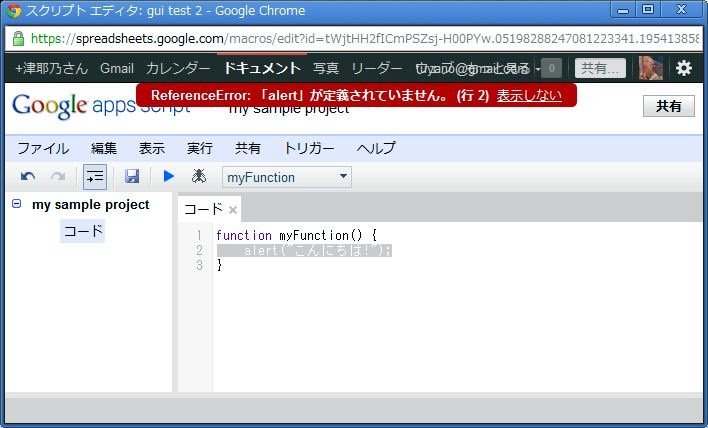Click the user profile photo

pyautogui.click(x=651, y=68)
